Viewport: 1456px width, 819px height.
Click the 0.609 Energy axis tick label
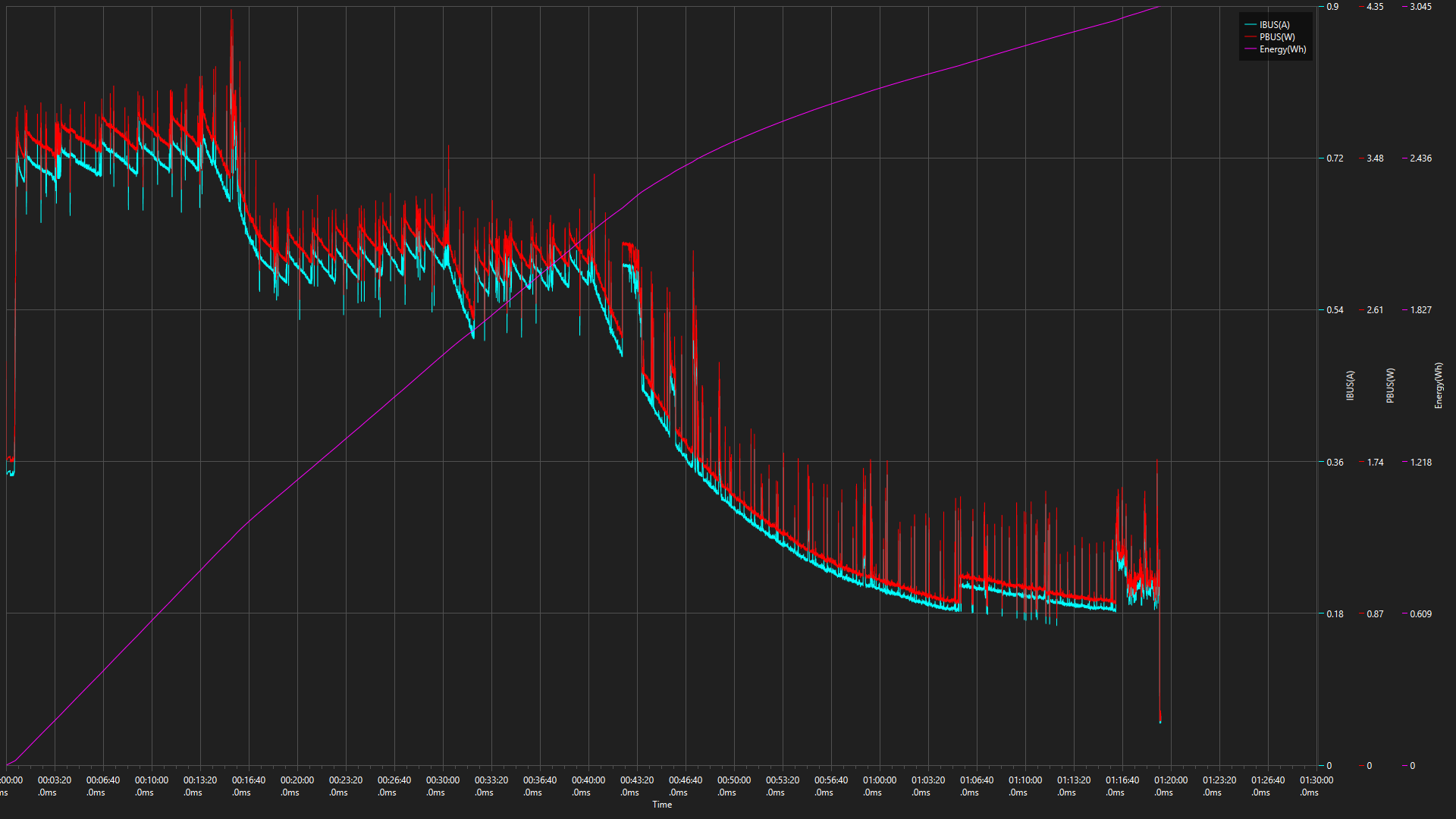1420,613
